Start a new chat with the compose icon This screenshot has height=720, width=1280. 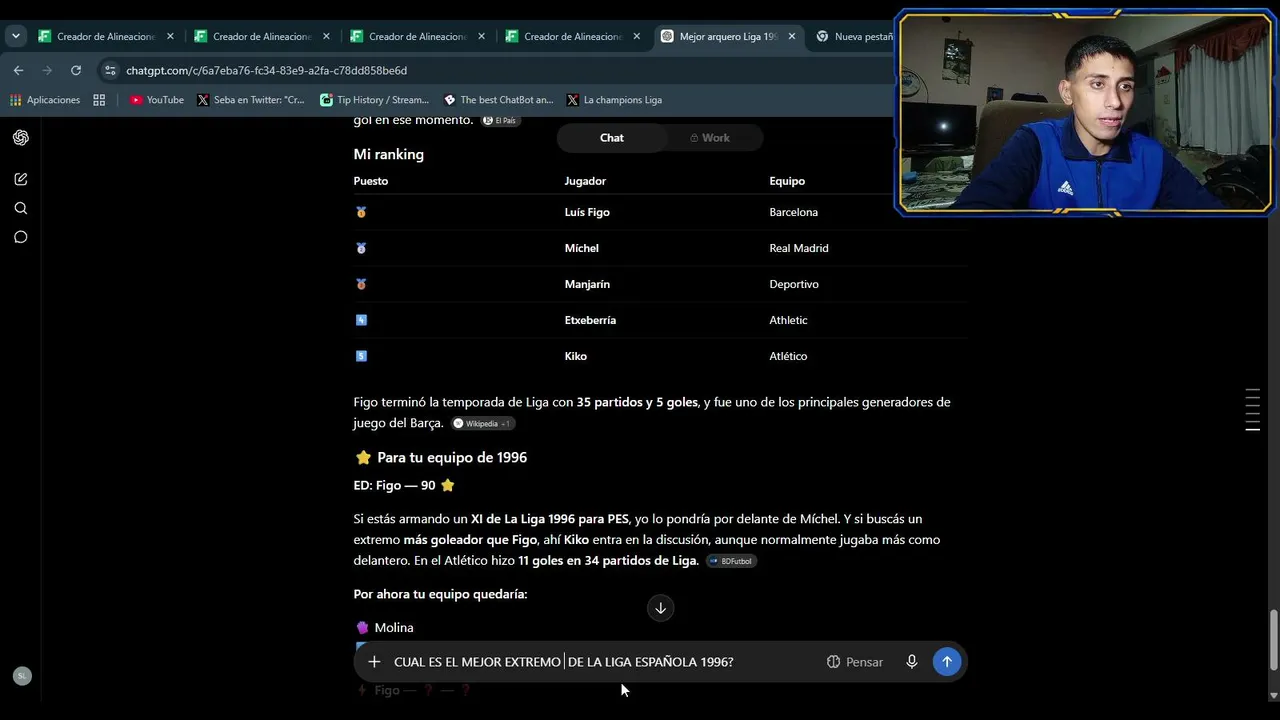click(x=21, y=179)
